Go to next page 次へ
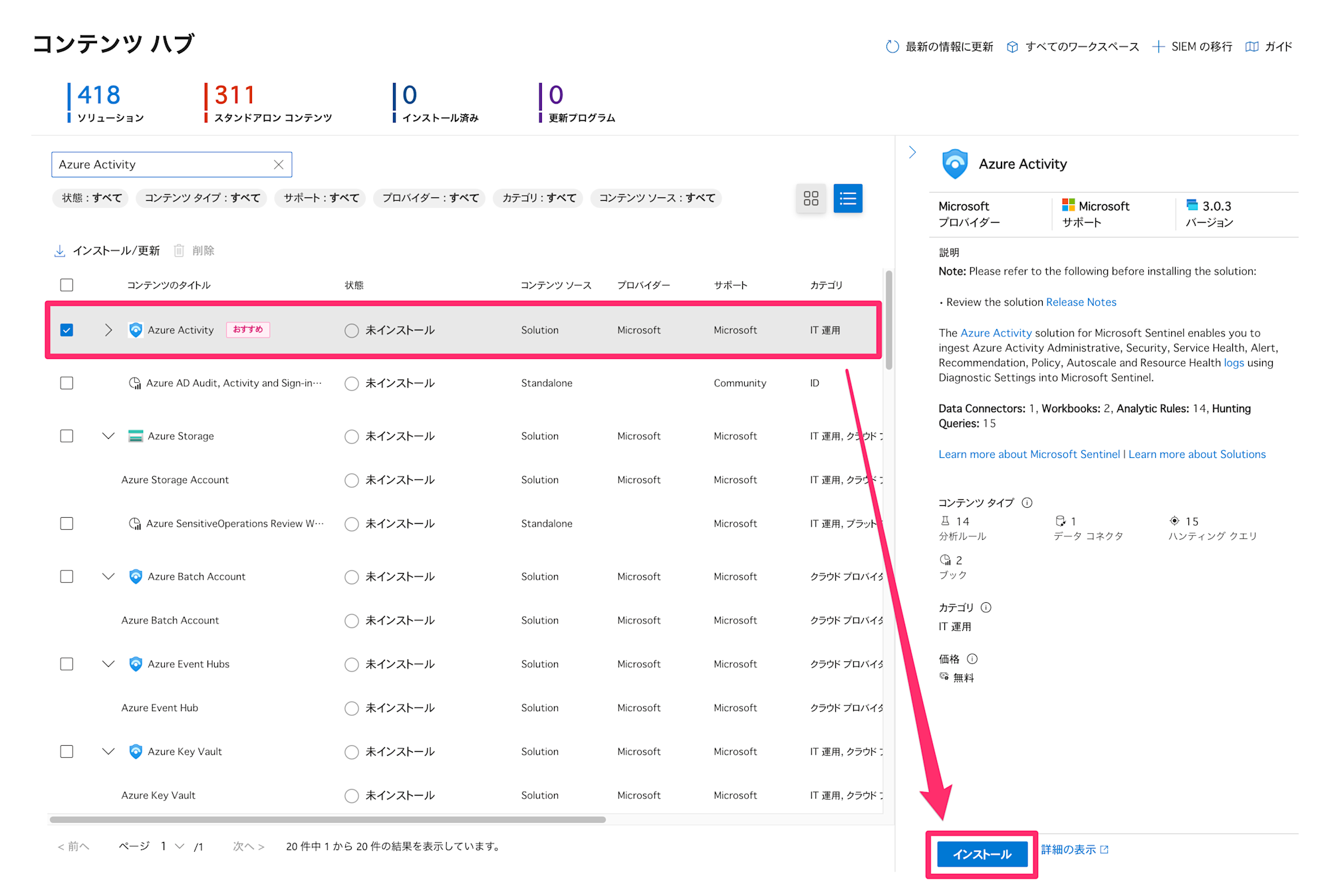The image size is (1330, 896). point(249,846)
